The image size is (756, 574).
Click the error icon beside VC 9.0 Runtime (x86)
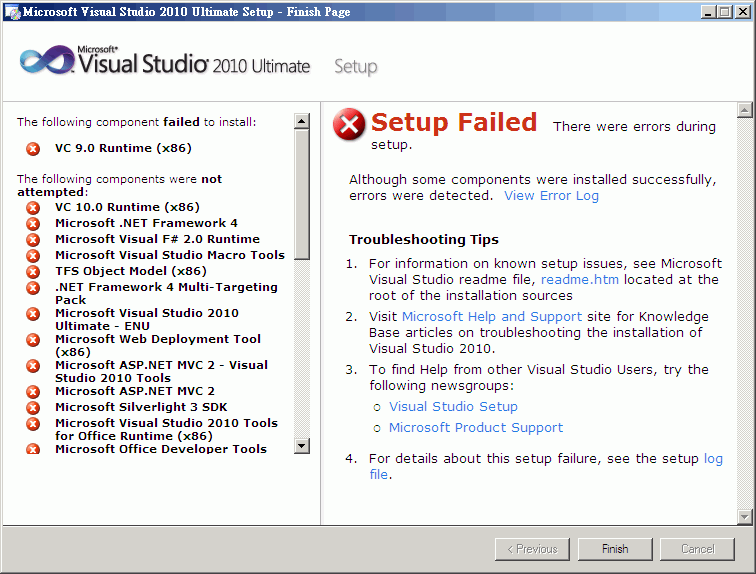[x=33, y=149]
